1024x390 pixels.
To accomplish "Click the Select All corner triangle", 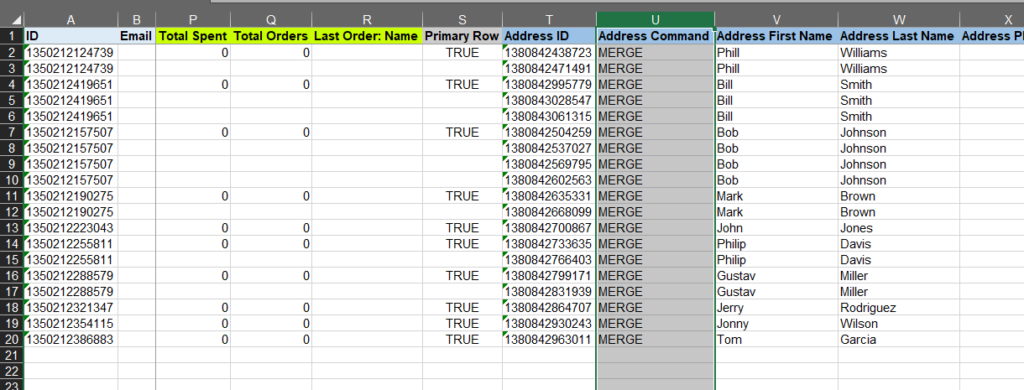I will (12, 20).
